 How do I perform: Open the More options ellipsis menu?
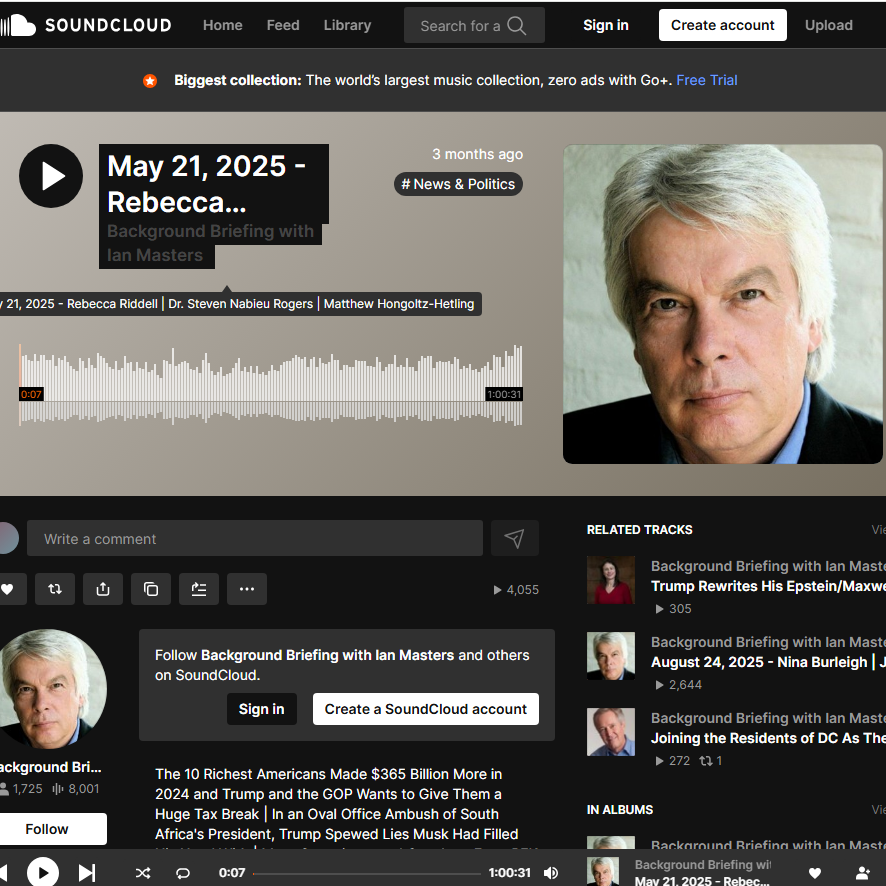(247, 589)
